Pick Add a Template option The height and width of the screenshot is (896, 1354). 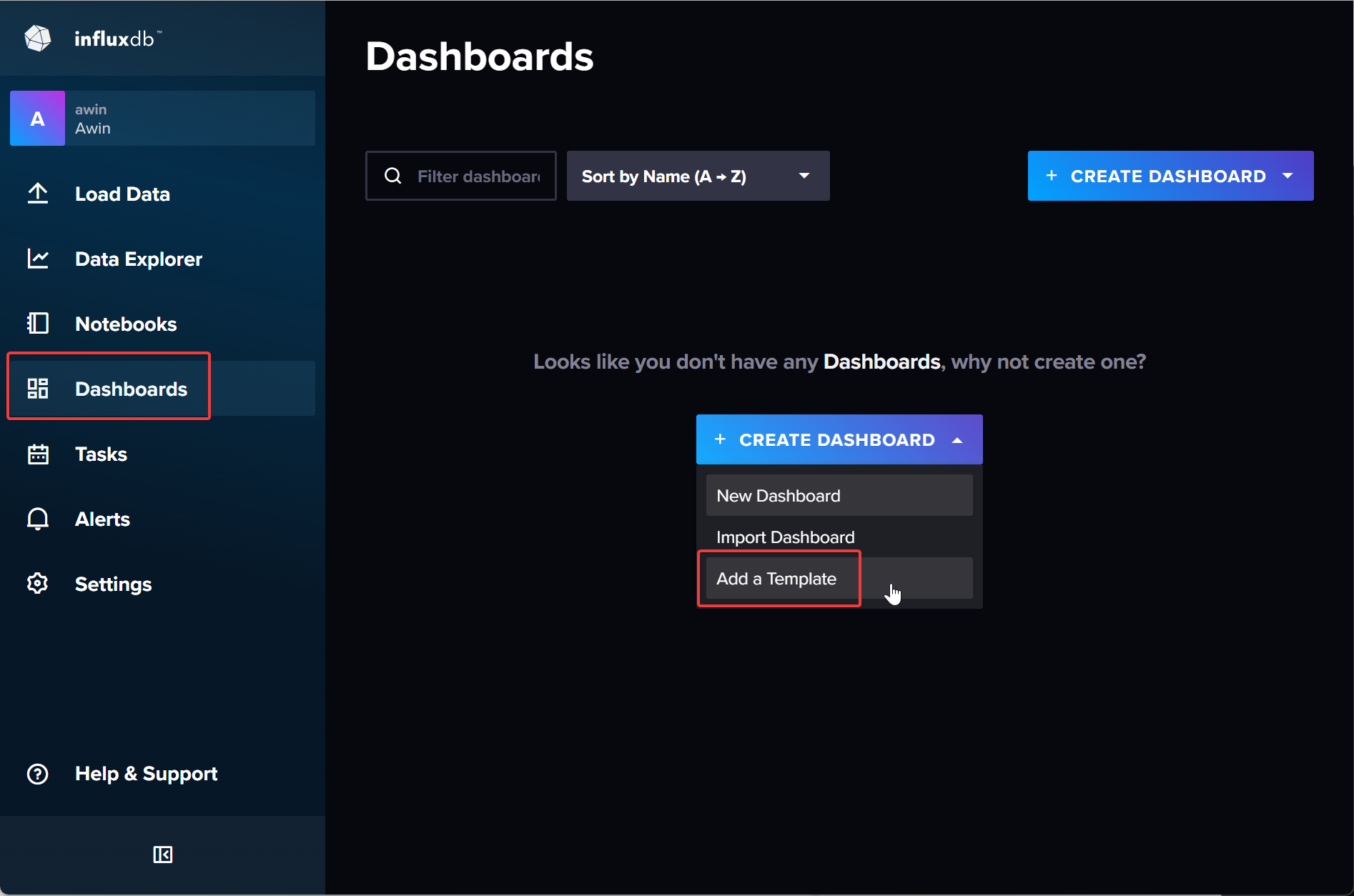[778, 579]
